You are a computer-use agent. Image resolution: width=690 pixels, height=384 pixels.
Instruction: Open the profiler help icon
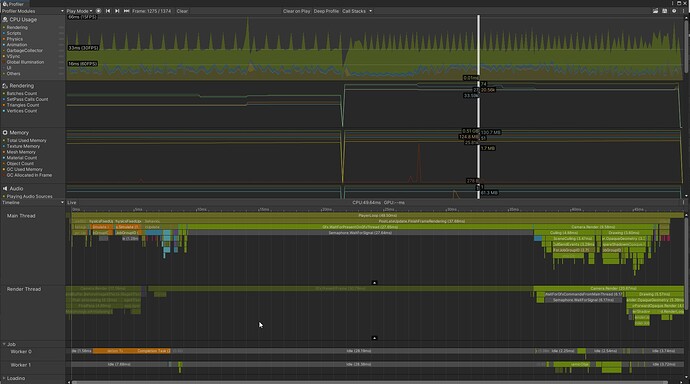pos(674,11)
